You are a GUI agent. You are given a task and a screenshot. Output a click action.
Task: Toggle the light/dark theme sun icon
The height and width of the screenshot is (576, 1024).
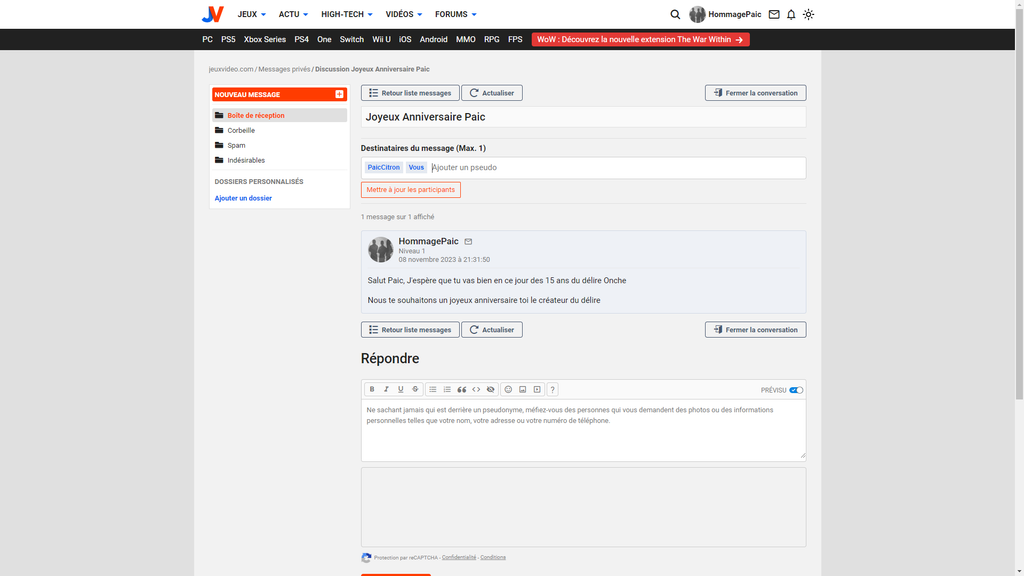[808, 14]
